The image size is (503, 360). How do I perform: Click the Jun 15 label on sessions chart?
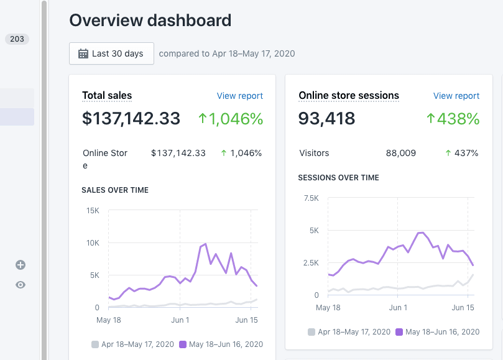click(463, 308)
